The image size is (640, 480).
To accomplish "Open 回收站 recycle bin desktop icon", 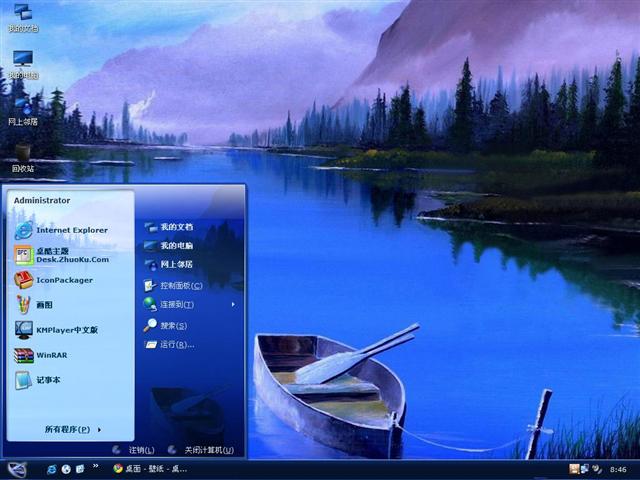I will point(23,158).
